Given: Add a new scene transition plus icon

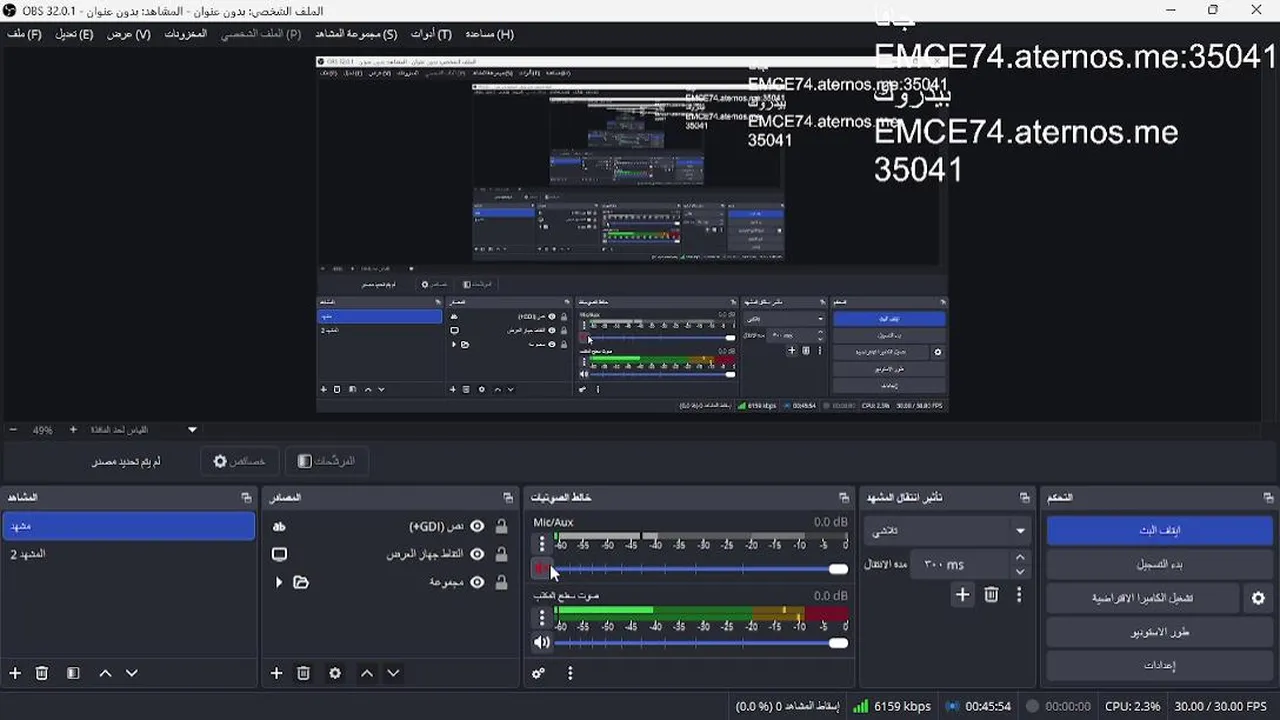Looking at the screenshot, I should pyautogui.click(x=962, y=595).
